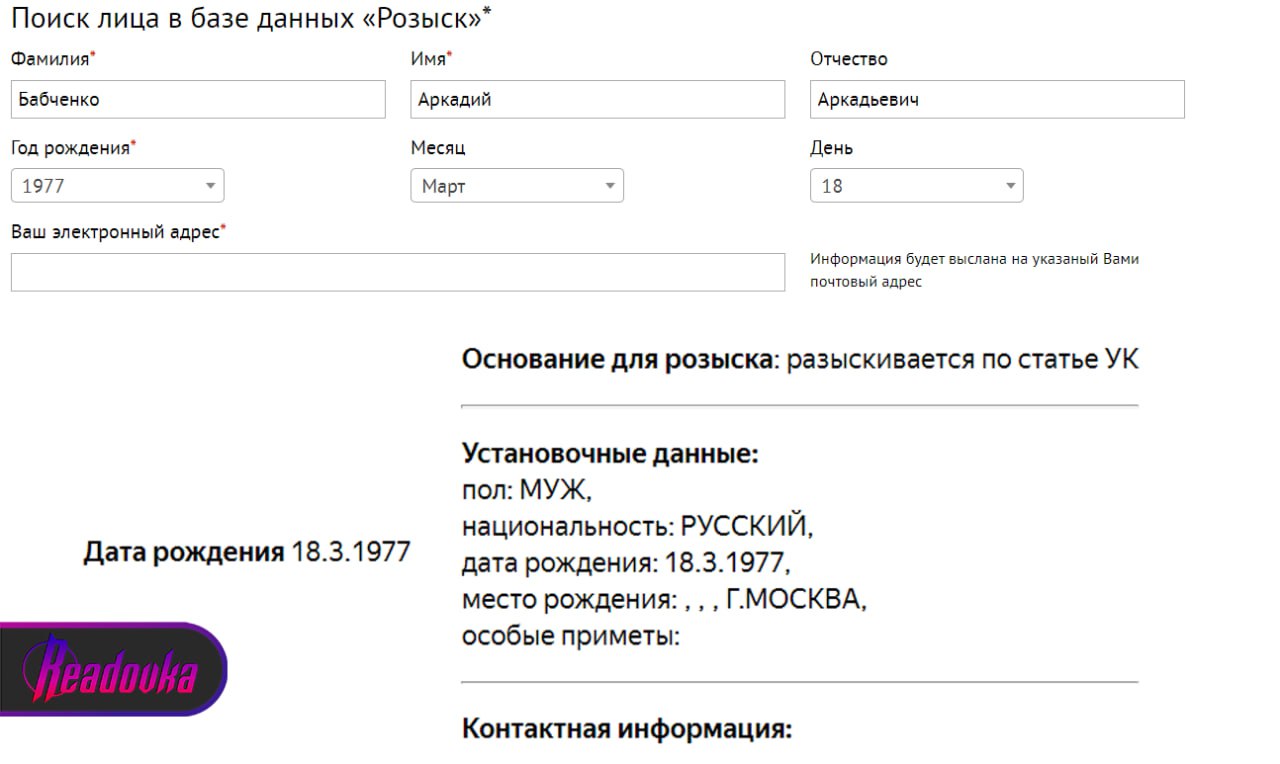The width and height of the screenshot is (1280, 764).
Task: Focus the Имя field containing Аркадий
Action: click(x=597, y=100)
